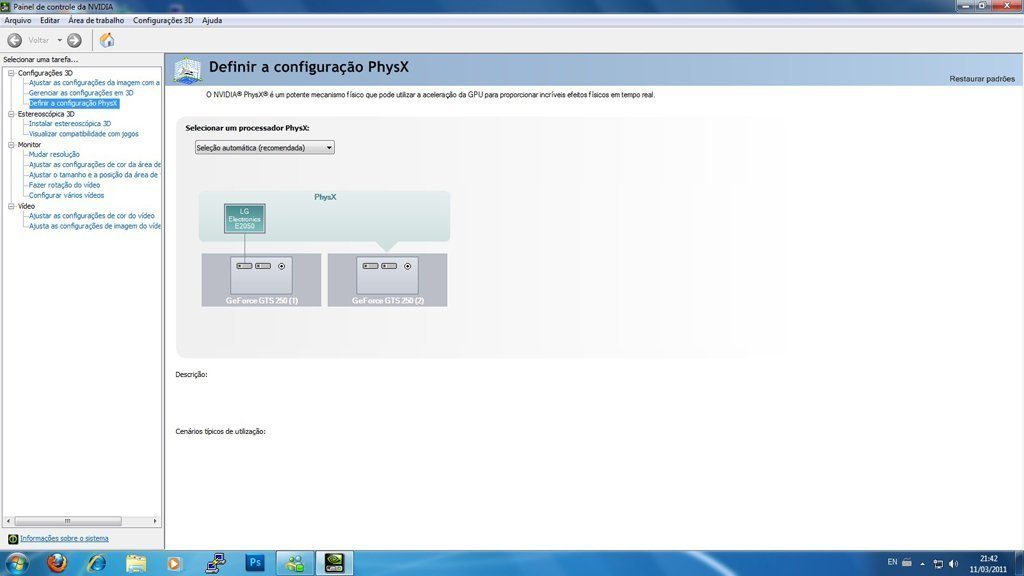1024x576 pixels.
Task: Click the Back (Voltar) arrow button
Action: pos(14,40)
